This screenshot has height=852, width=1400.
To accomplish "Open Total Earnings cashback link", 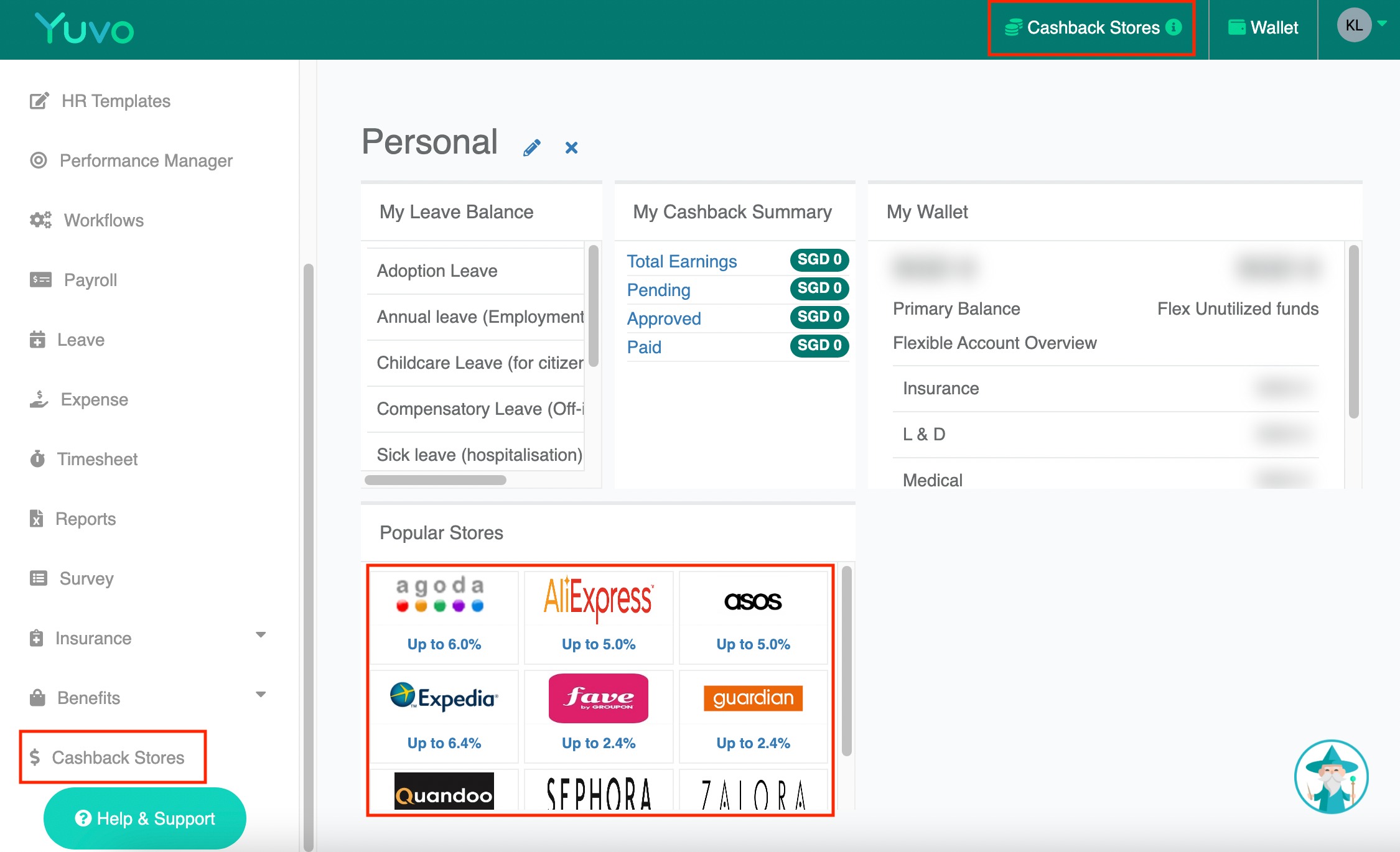I will pos(681,261).
